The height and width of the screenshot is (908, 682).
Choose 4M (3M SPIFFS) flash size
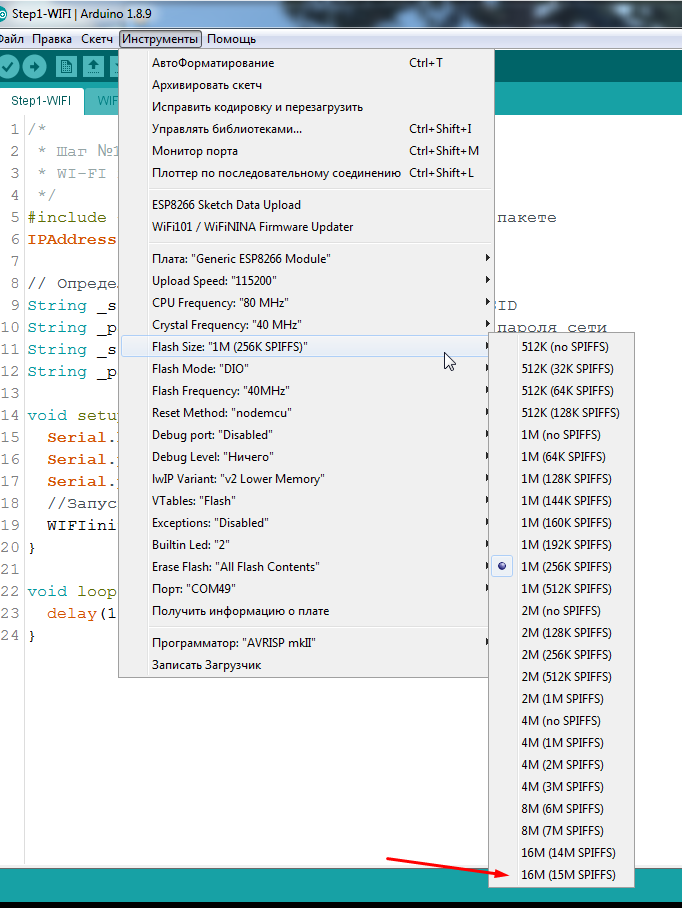click(562, 786)
